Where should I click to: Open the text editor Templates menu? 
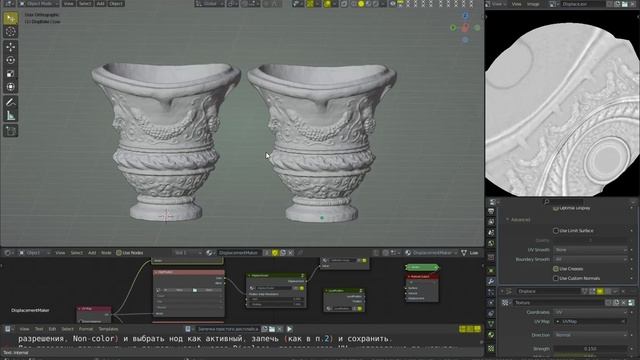click(108, 329)
